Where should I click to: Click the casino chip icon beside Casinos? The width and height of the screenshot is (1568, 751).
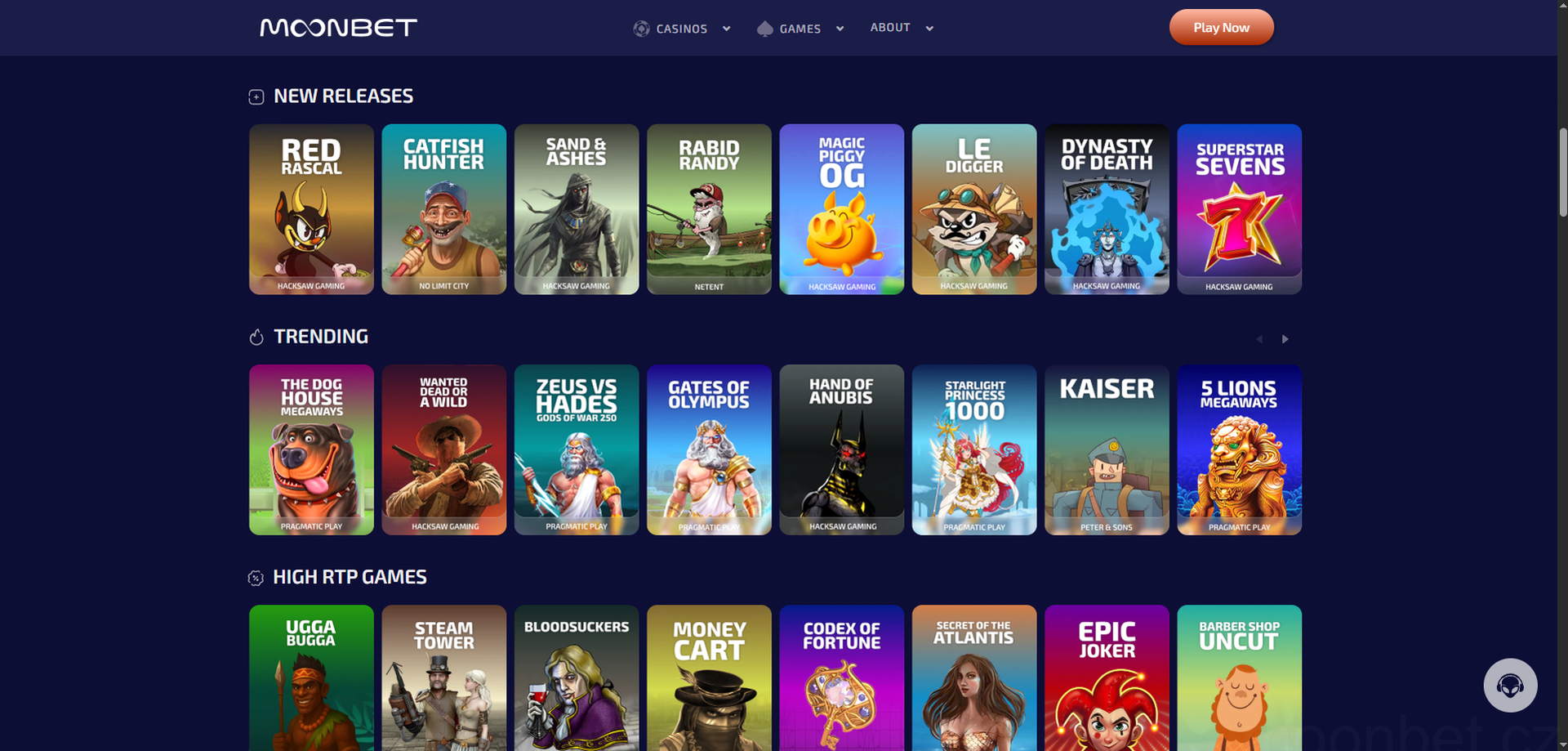click(642, 29)
